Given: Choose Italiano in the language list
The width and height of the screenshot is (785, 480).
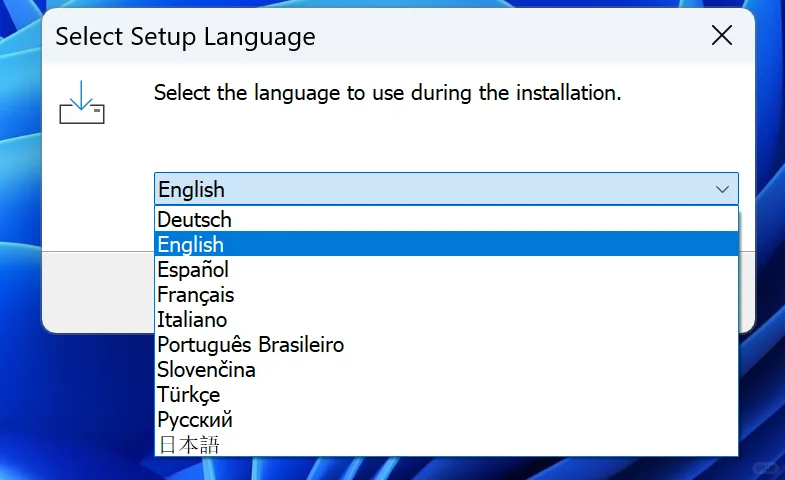Looking at the screenshot, I should pyautogui.click(x=446, y=319).
